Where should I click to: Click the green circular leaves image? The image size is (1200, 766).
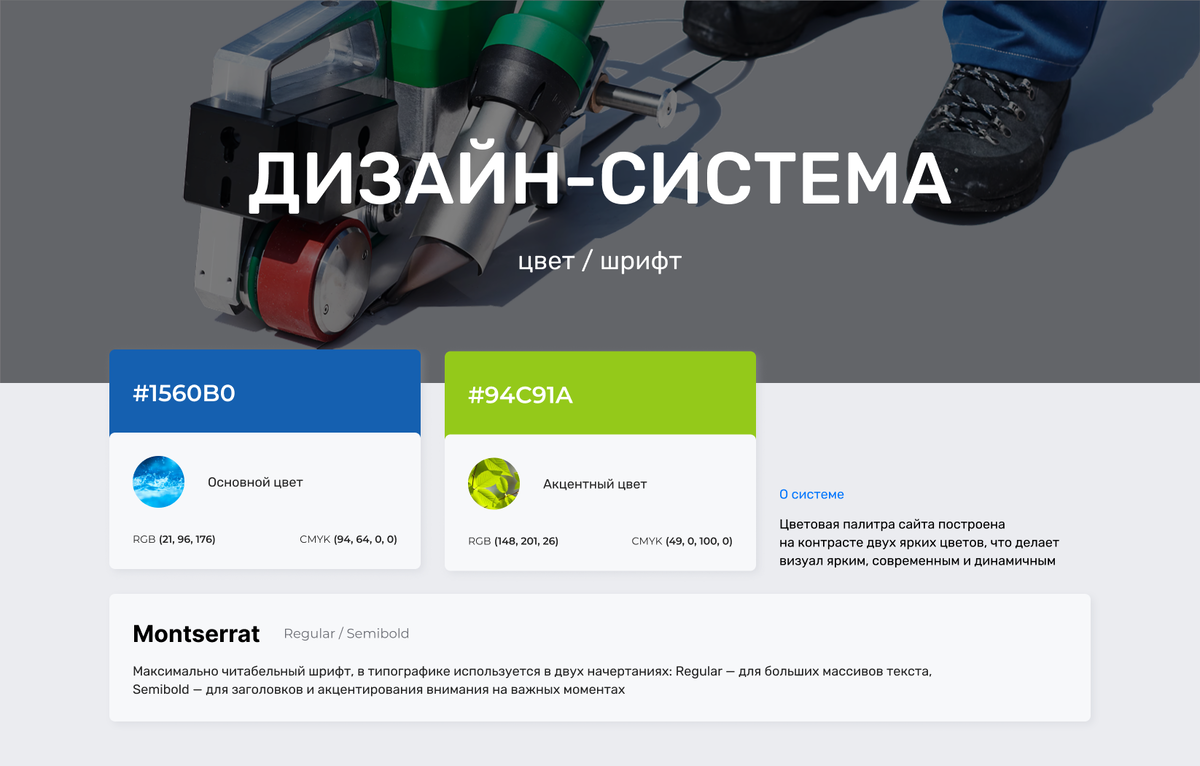[x=494, y=483]
